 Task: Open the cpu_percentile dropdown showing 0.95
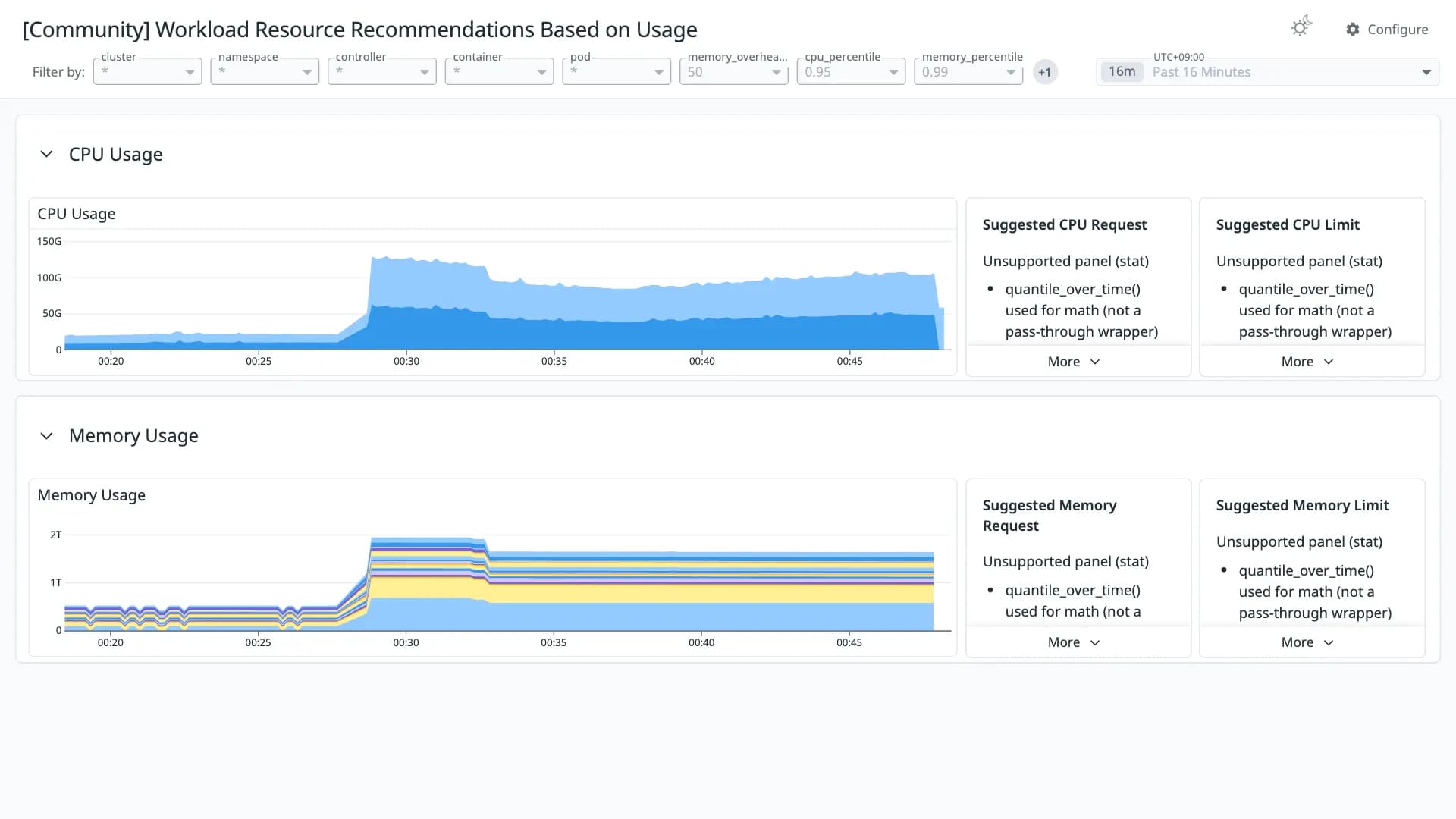851,72
